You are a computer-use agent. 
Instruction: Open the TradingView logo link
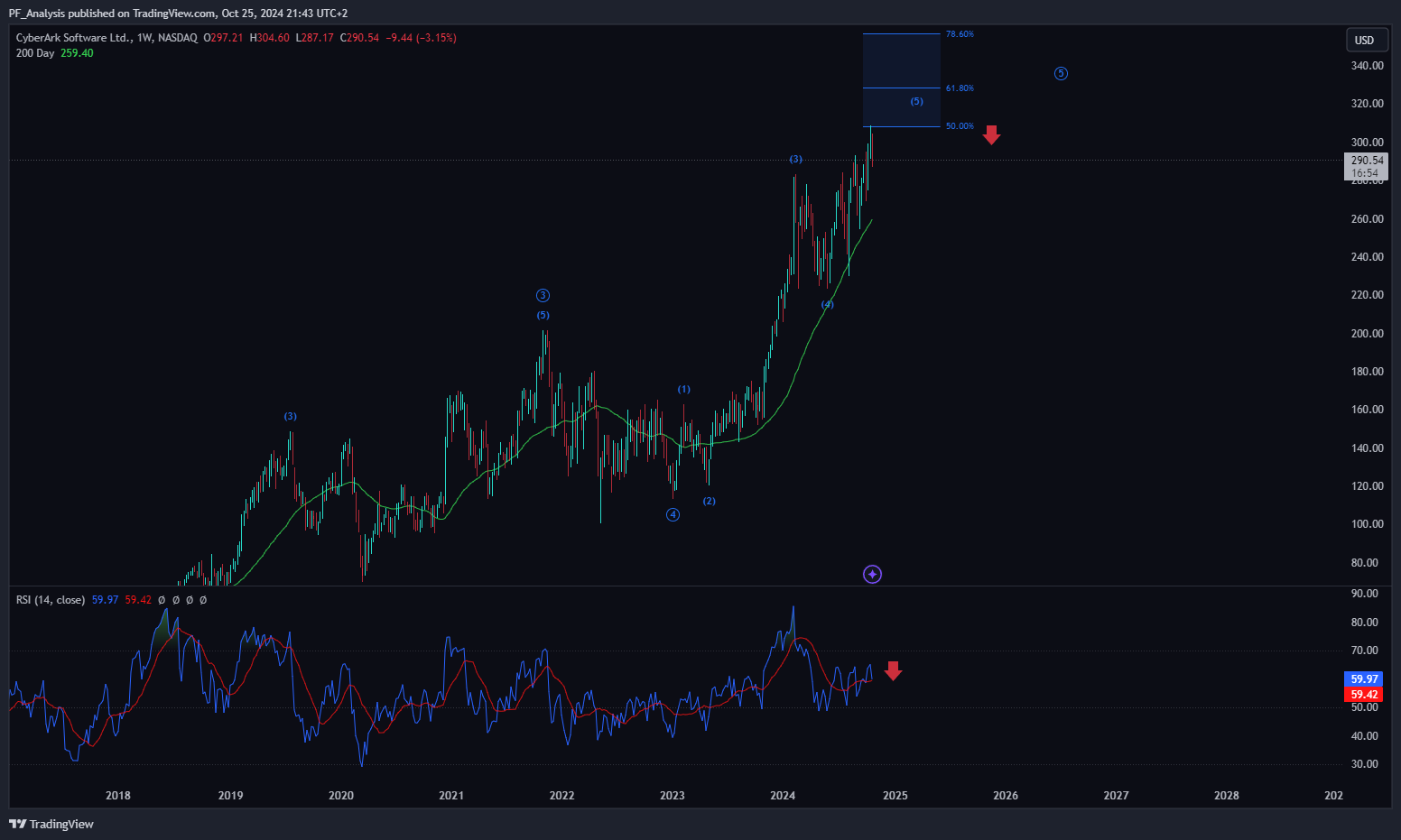[x=51, y=824]
